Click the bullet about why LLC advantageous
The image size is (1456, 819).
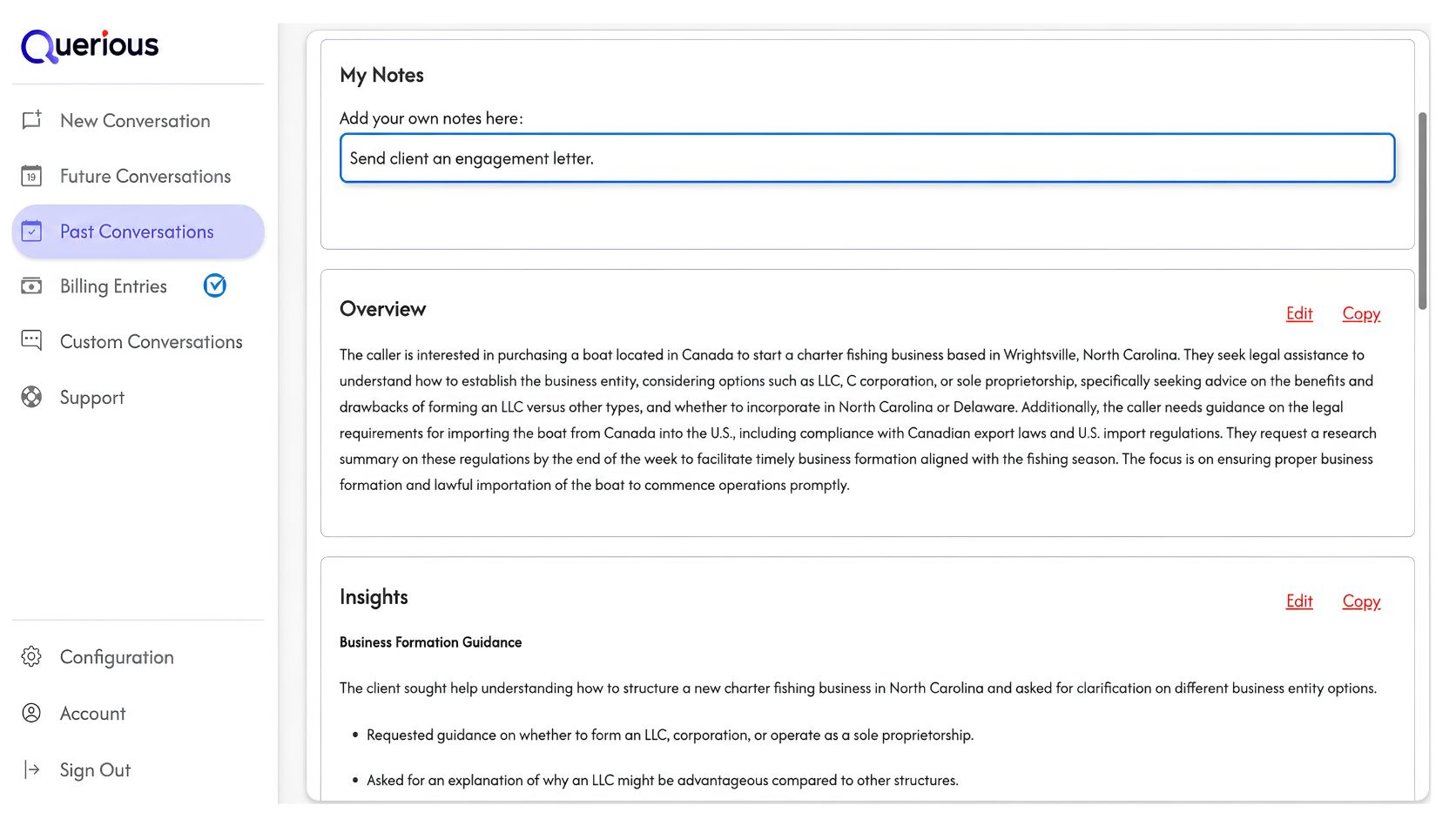[662, 781]
